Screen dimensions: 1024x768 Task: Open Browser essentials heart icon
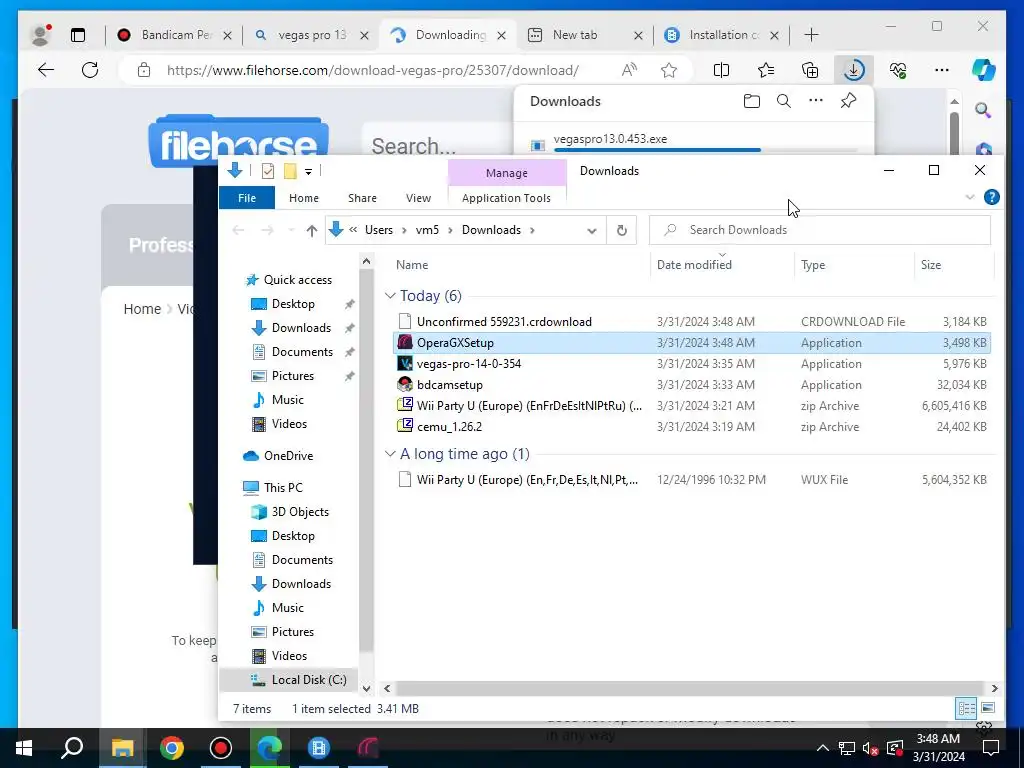pyautogui.click(x=898, y=70)
